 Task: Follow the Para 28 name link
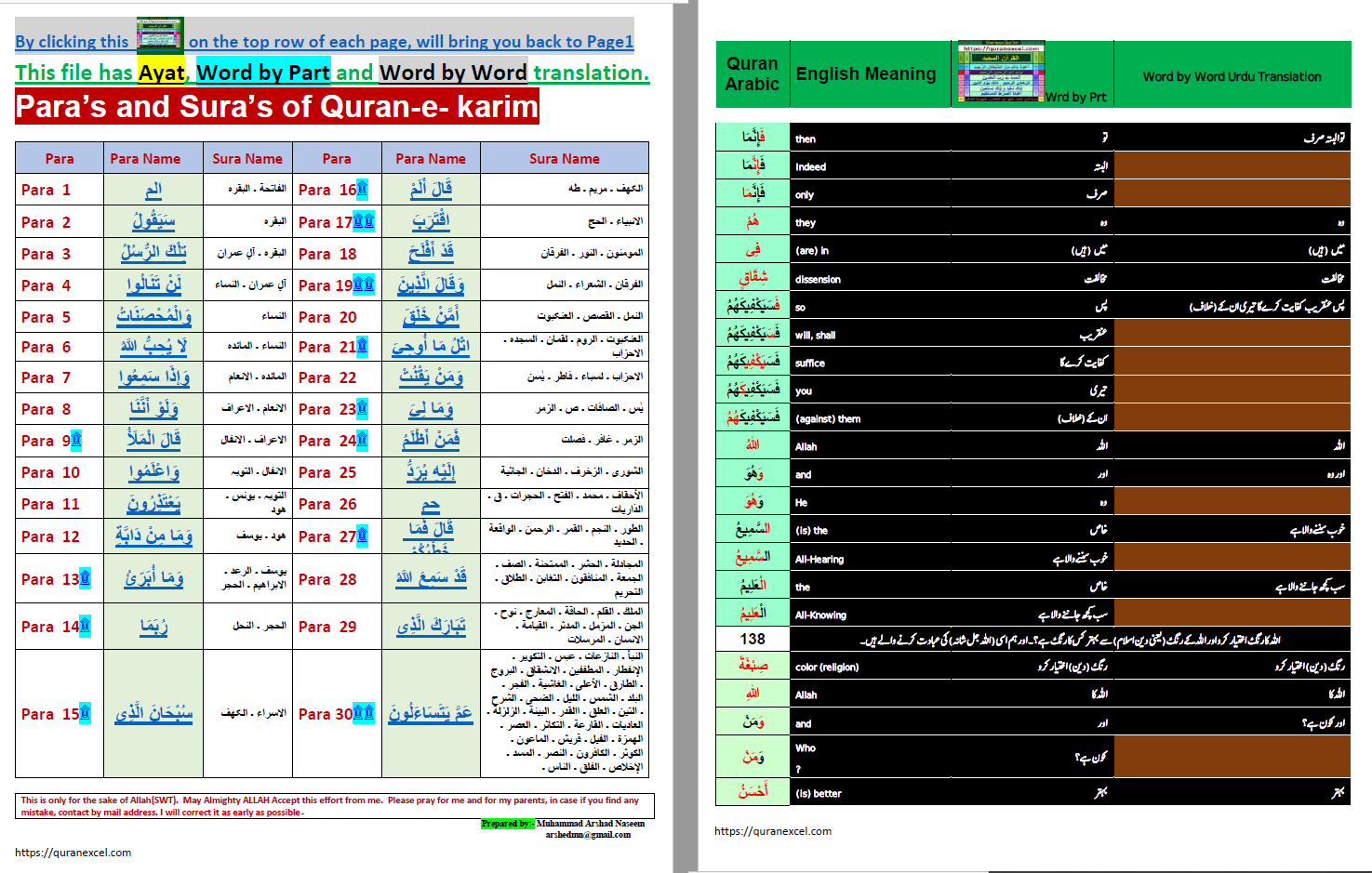(x=431, y=578)
